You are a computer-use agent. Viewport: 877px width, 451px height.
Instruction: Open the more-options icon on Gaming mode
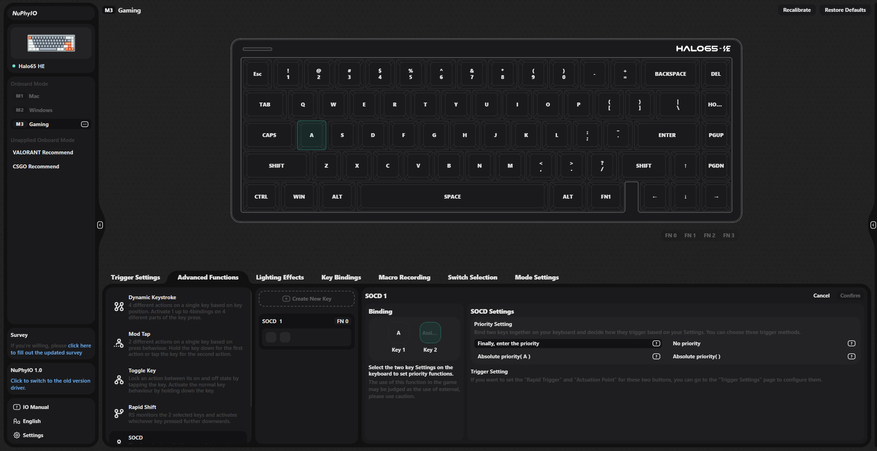point(84,124)
